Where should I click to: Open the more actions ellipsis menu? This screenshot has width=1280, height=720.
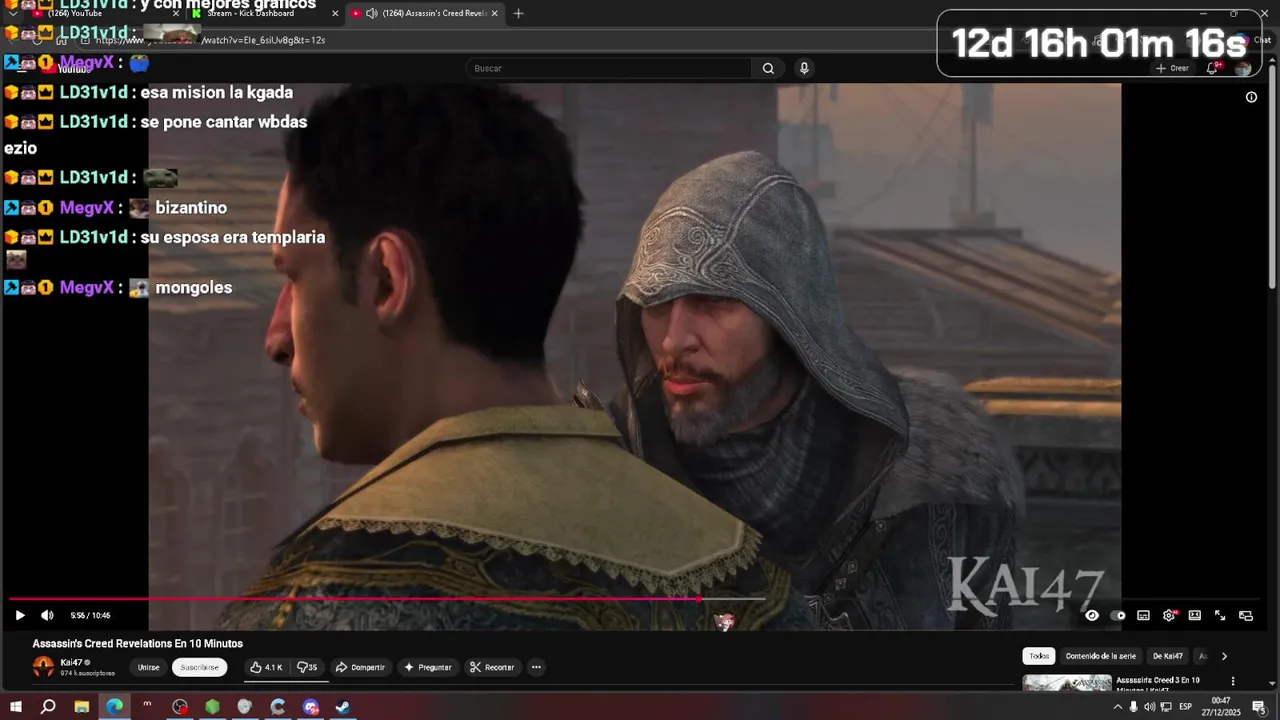(x=536, y=667)
